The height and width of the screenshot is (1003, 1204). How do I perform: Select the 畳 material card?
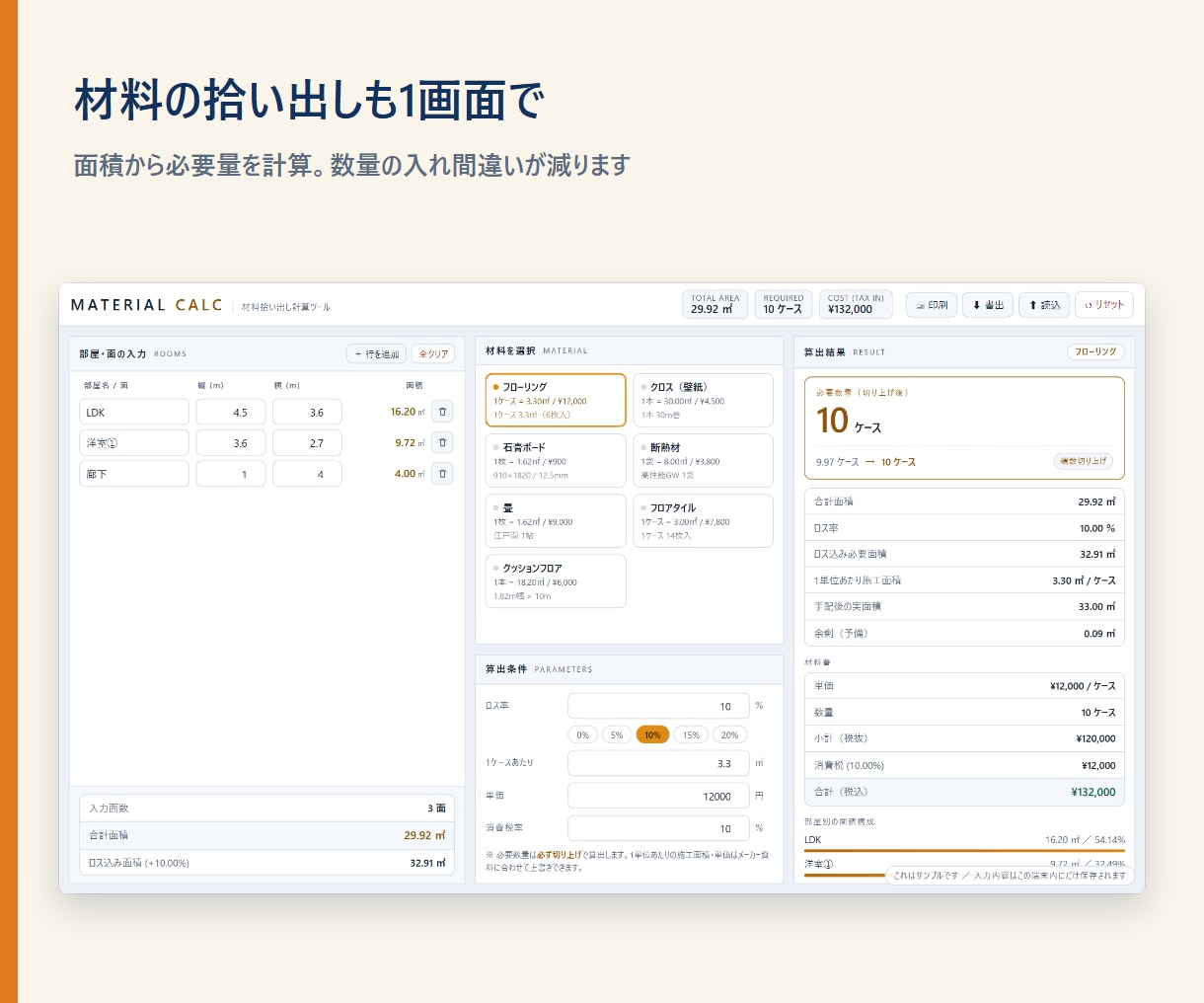(556, 520)
